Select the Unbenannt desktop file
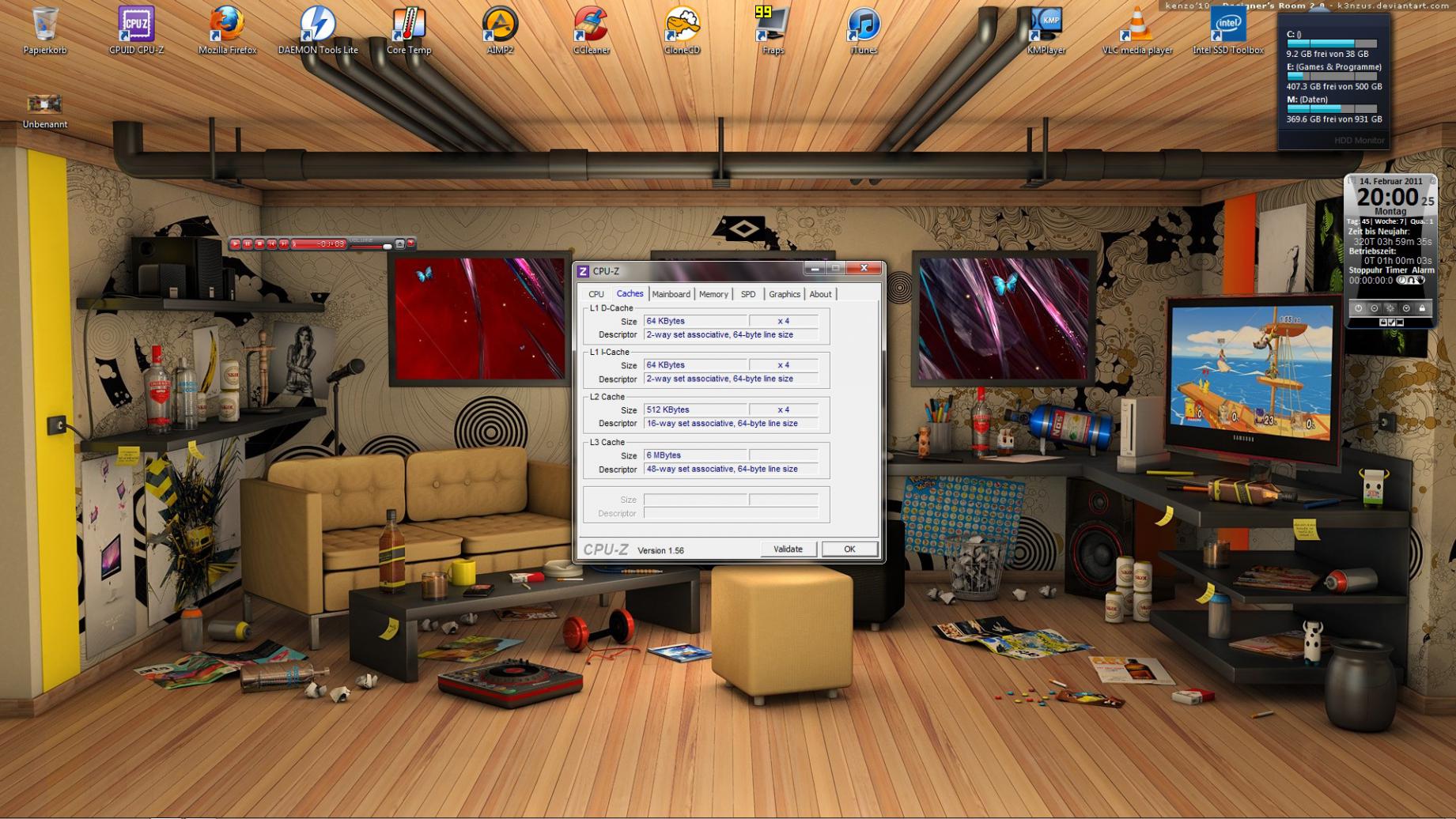The image size is (1456, 819). click(45, 111)
